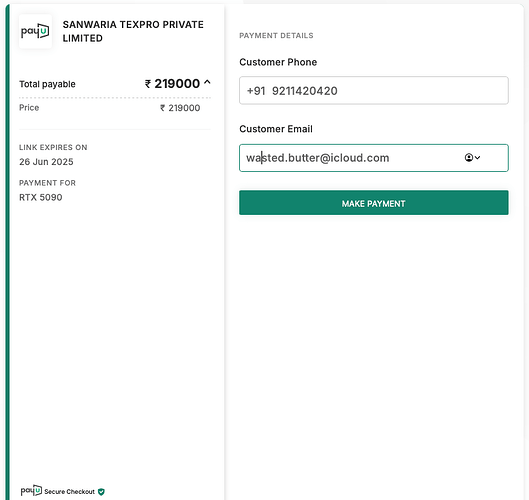Click the MAKE PAYMENT button
This screenshot has width=529, height=500.
pos(373,203)
